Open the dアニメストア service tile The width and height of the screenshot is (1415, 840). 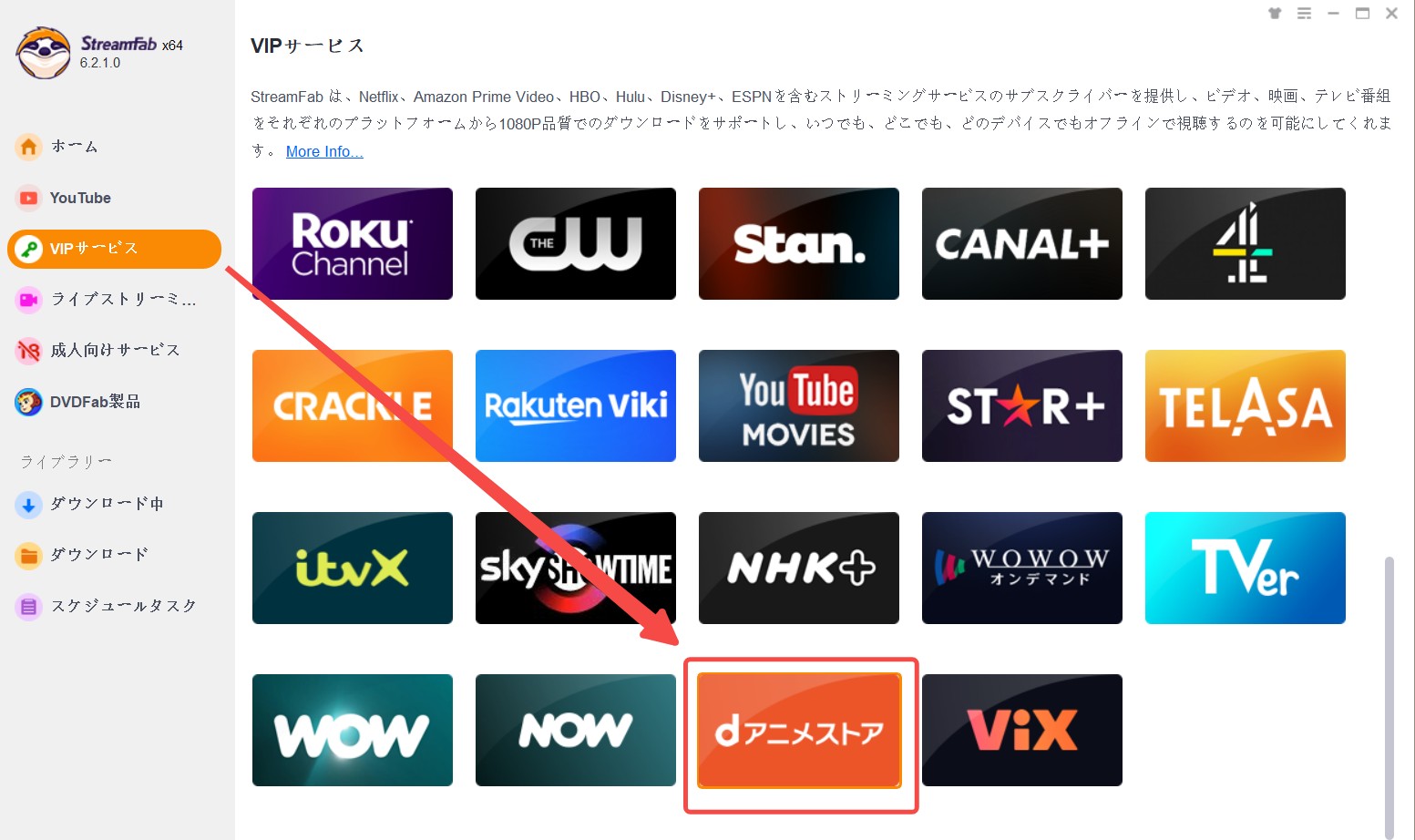coord(799,730)
